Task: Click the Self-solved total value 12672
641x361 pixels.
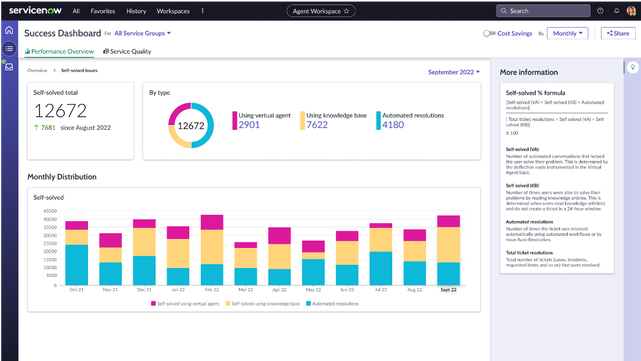Action: tap(61, 111)
